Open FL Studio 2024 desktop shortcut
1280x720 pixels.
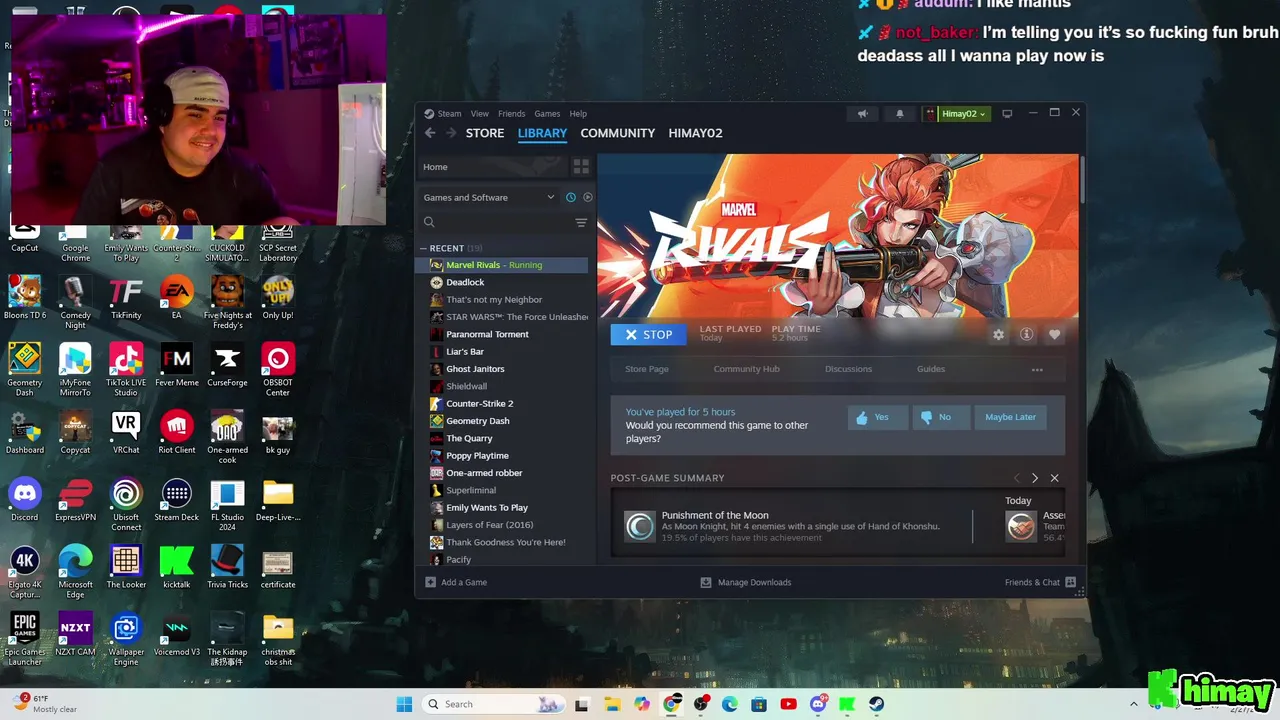pyautogui.click(x=227, y=505)
